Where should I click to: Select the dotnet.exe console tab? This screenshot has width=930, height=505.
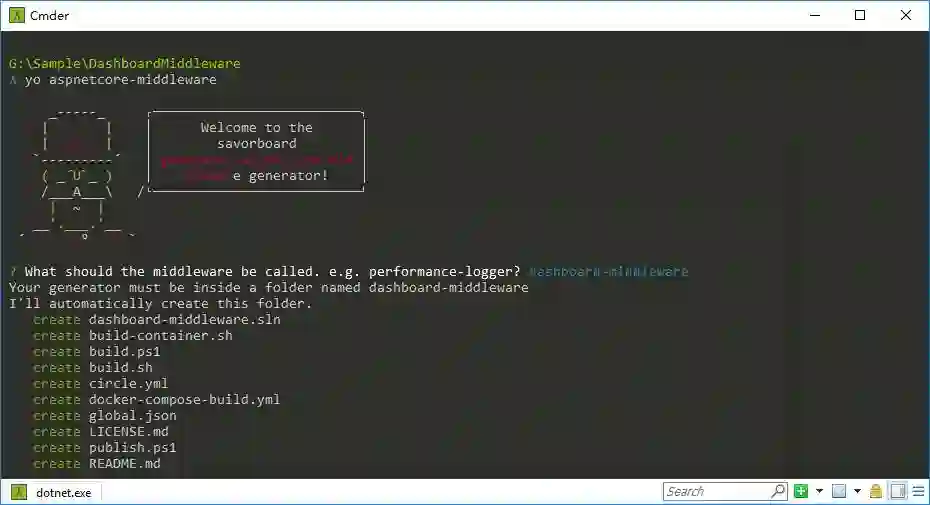[53, 493]
